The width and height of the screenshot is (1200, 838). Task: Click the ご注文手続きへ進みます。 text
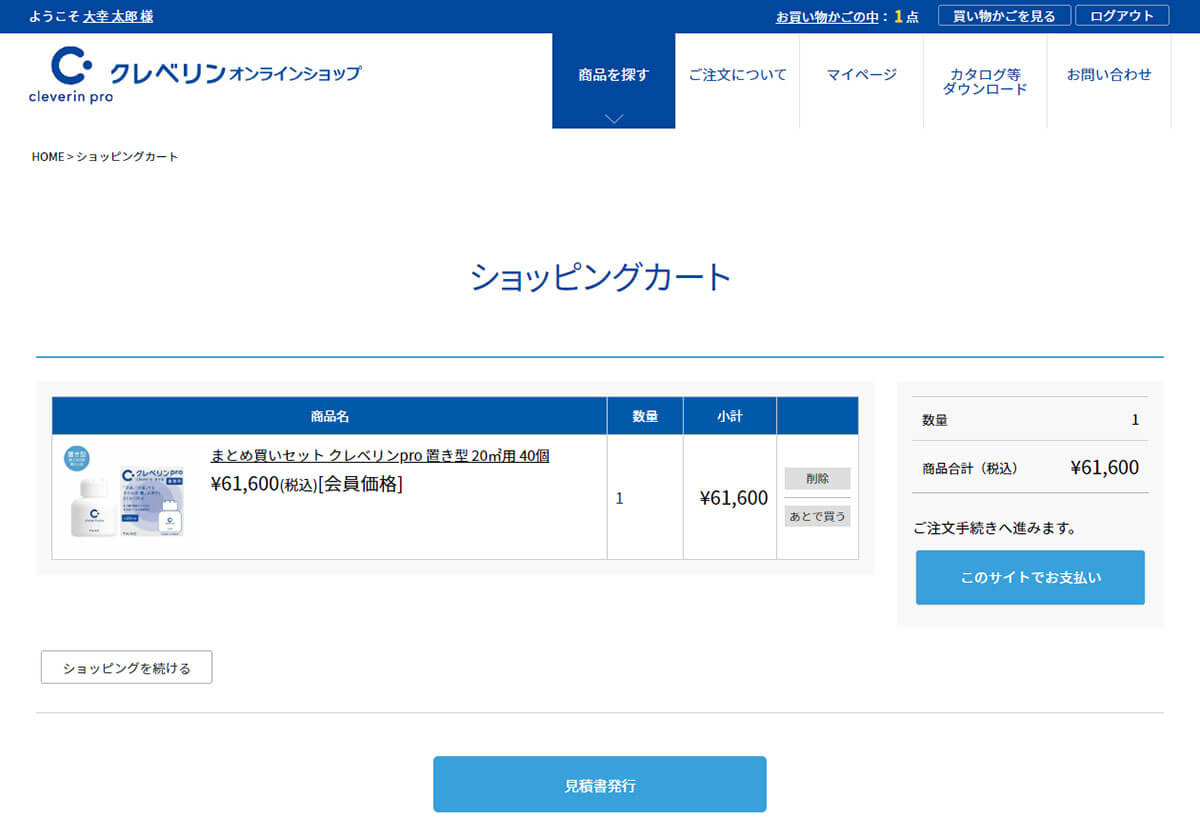[995, 528]
